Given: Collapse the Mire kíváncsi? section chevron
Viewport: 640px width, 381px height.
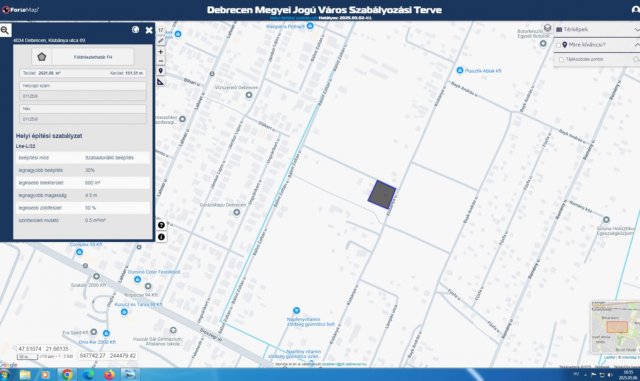Looking at the screenshot, I should (637, 45).
